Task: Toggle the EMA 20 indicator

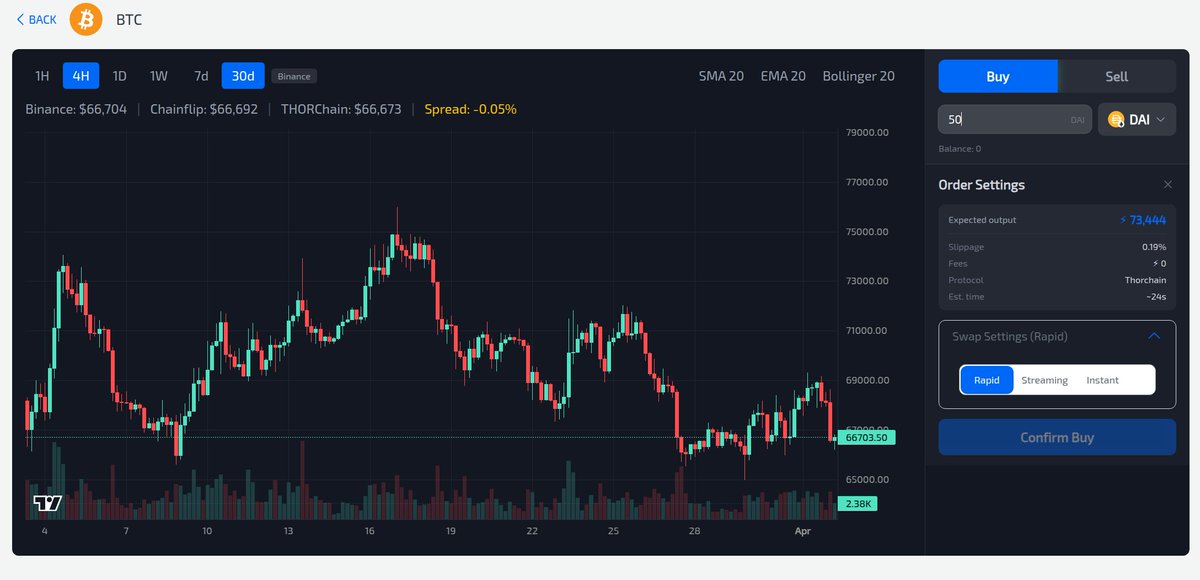Action: (783, 76)
